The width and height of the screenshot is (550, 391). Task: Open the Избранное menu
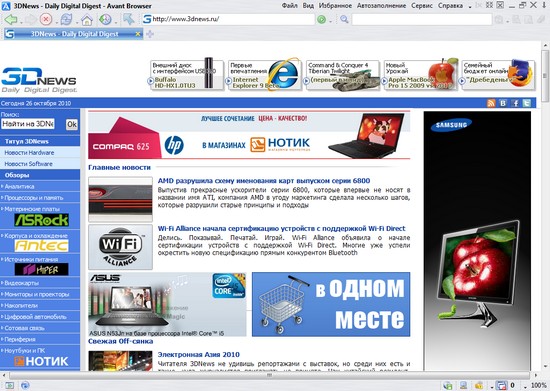point(335,6)
